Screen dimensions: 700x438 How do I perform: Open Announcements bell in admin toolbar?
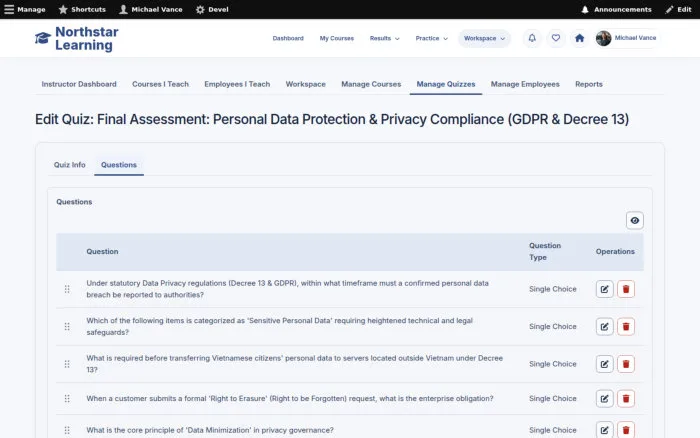(616, 9)
